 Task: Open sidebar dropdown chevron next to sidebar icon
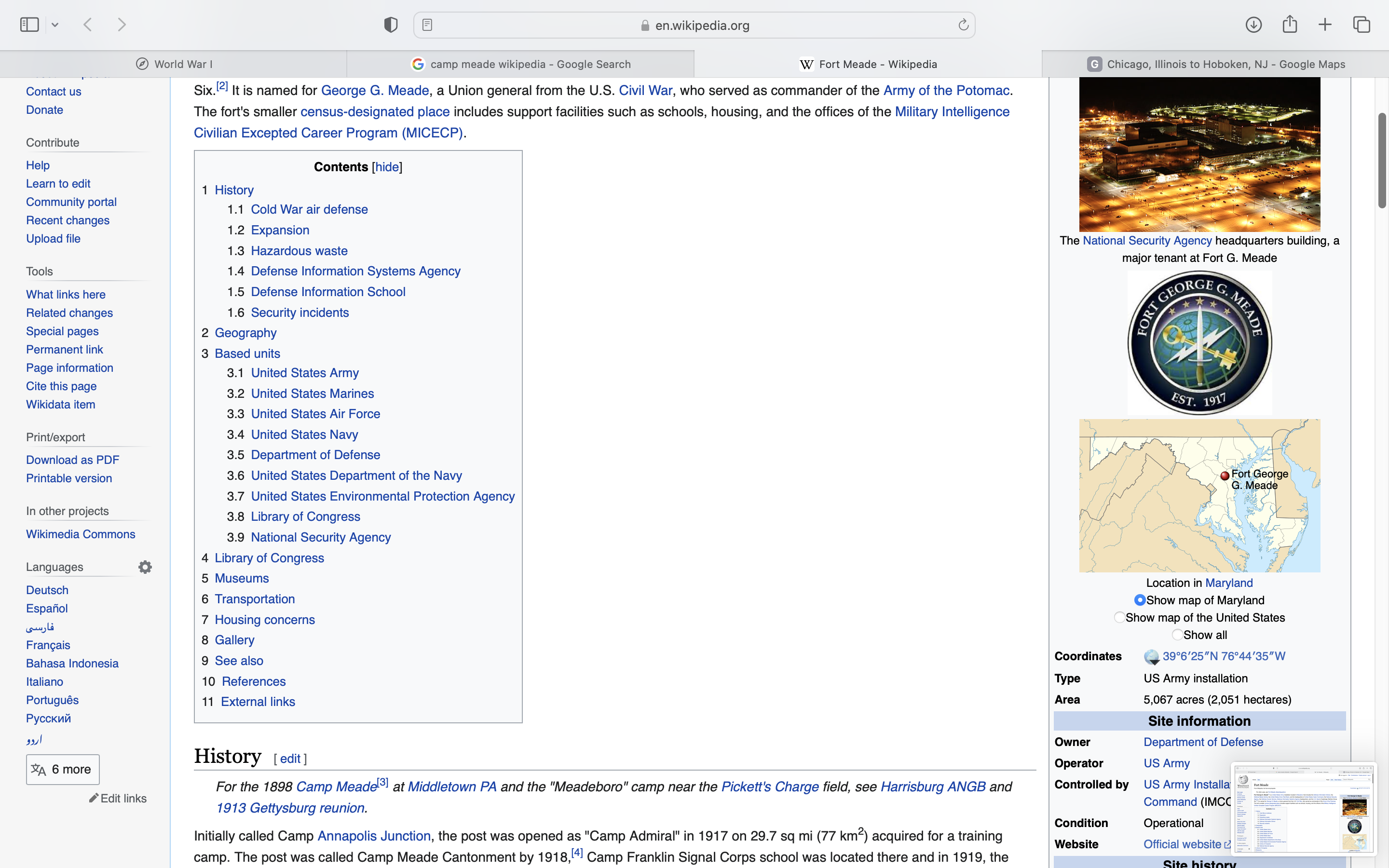coord(55,25)
